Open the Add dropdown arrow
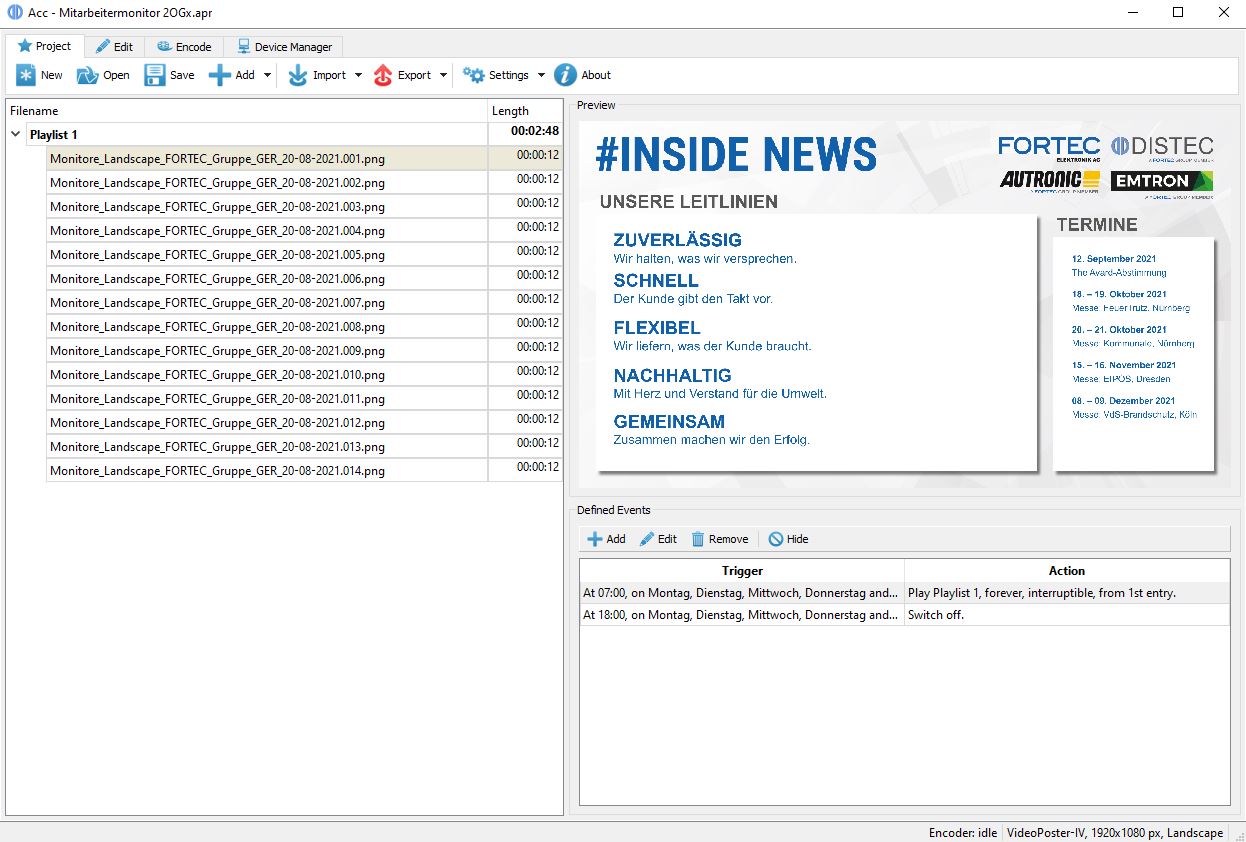This screenshot has width=1246, height=842. point(267,75)
